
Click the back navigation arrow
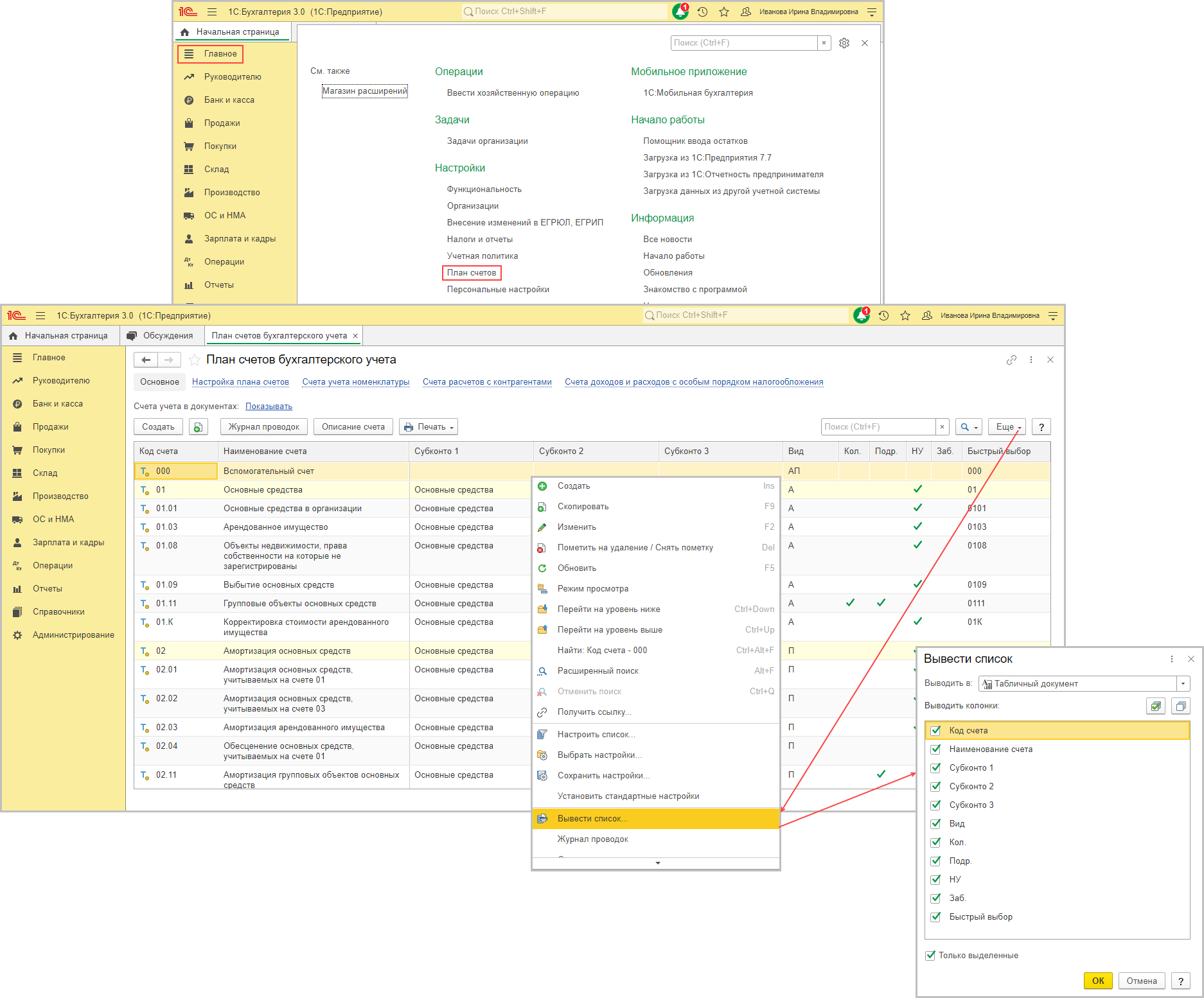[x=146, y=360]
